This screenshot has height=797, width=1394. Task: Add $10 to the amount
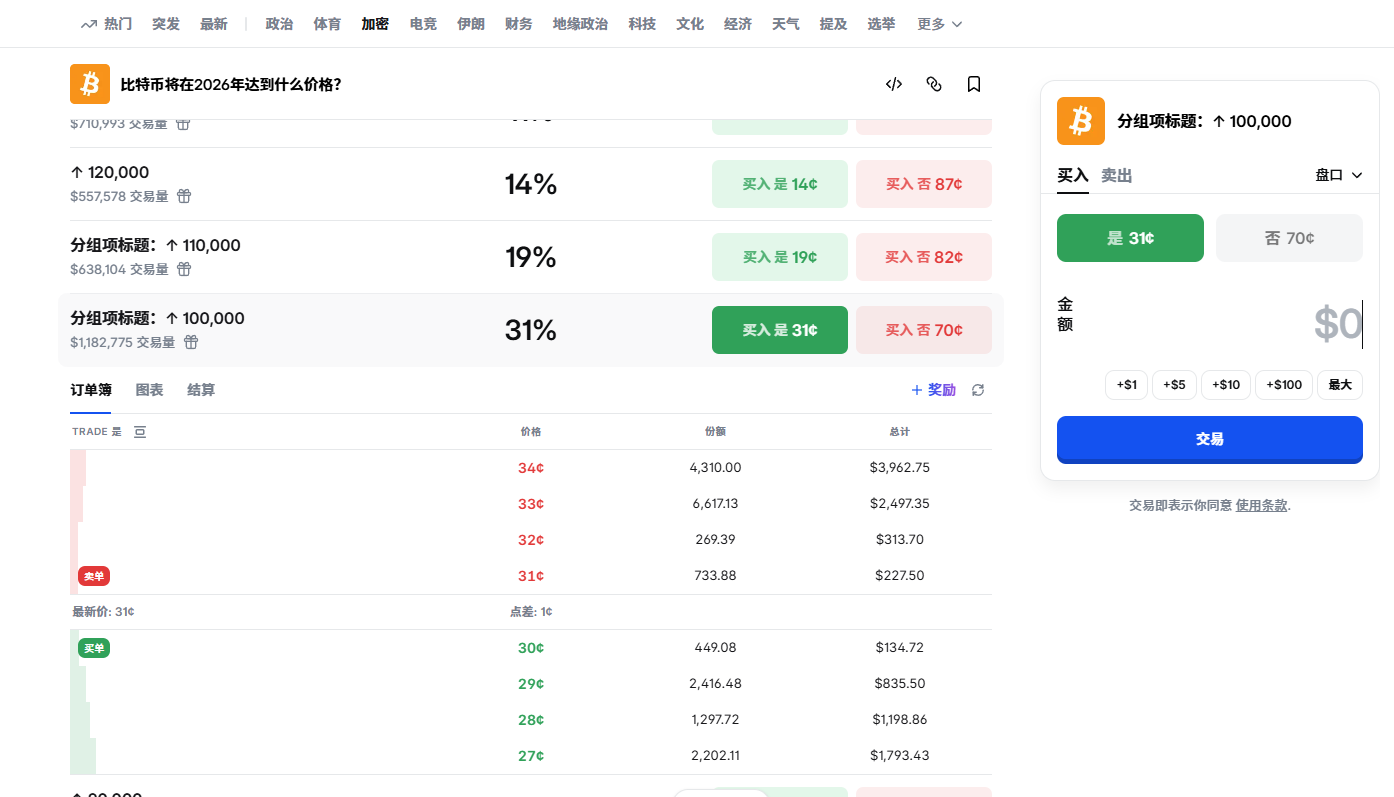1226,385
